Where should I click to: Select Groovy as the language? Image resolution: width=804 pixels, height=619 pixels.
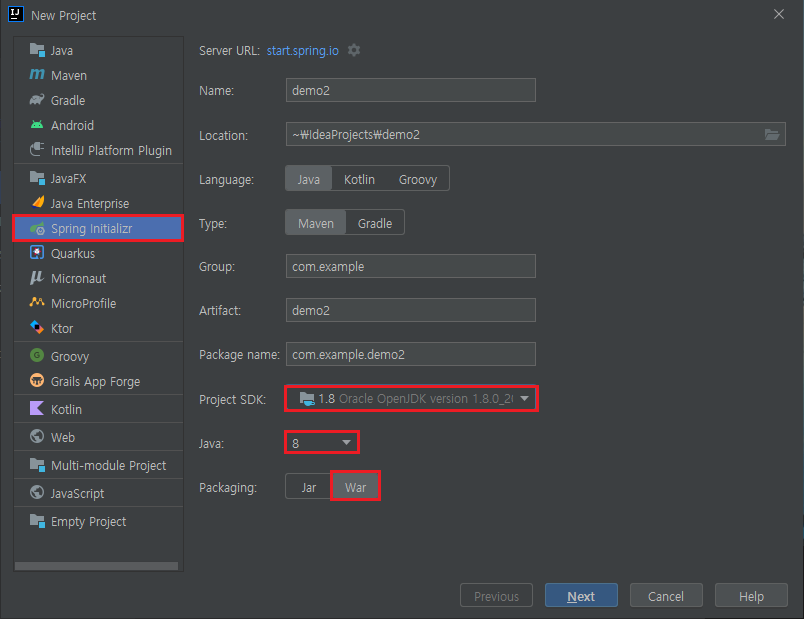[418, 179]
